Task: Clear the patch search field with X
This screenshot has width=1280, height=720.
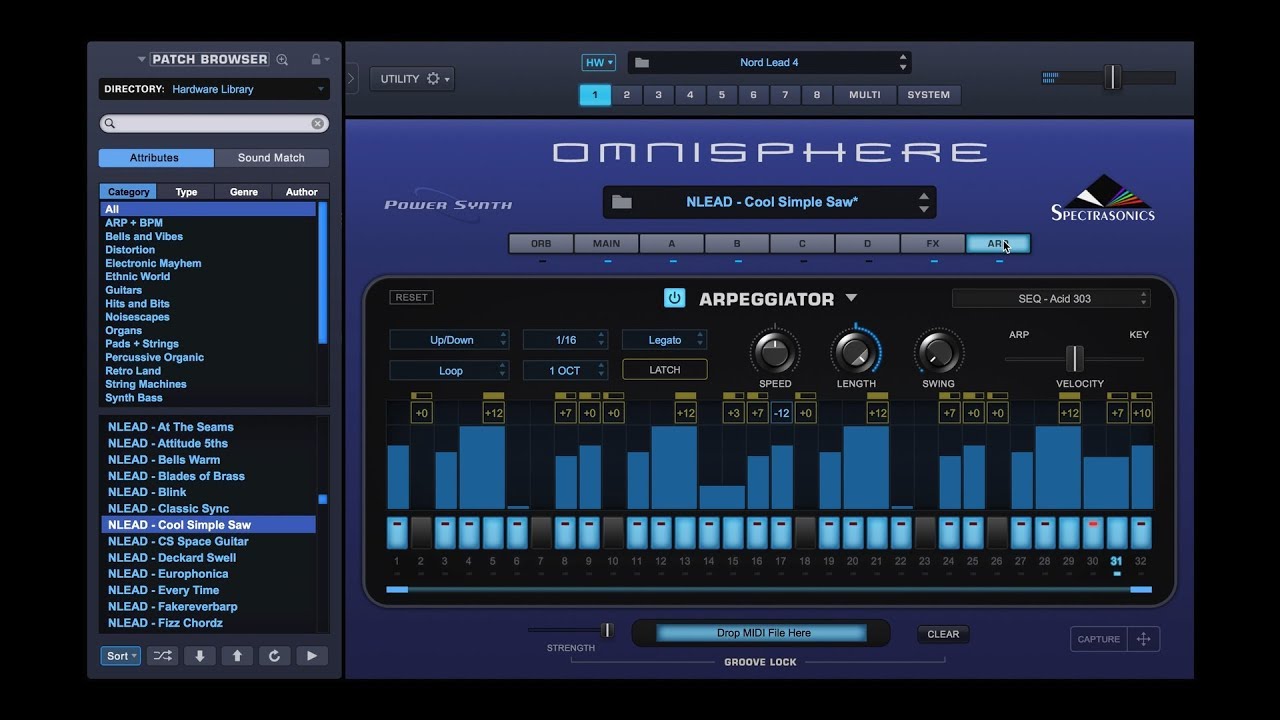Action: [318, 123]
